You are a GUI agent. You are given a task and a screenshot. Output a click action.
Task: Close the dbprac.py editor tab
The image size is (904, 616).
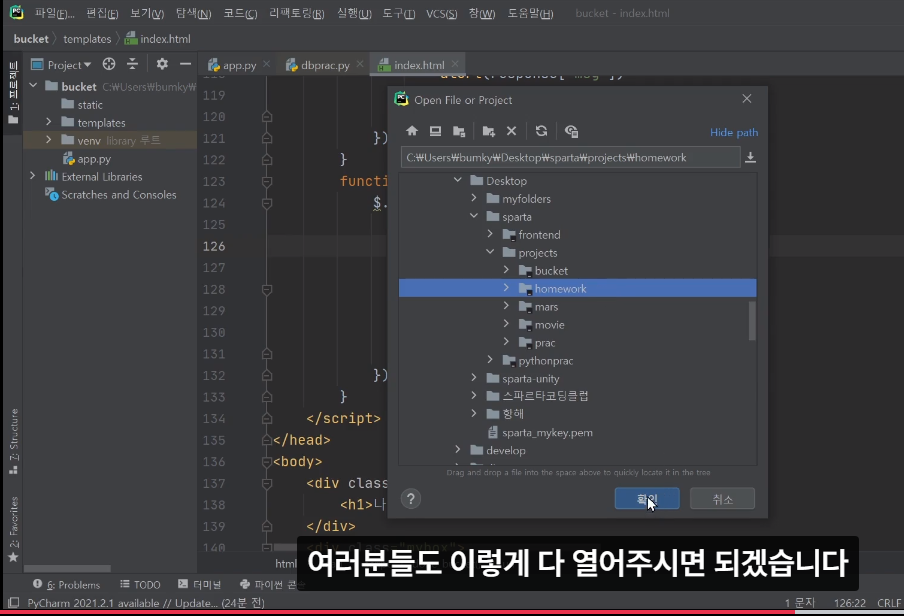pos(360,64)
